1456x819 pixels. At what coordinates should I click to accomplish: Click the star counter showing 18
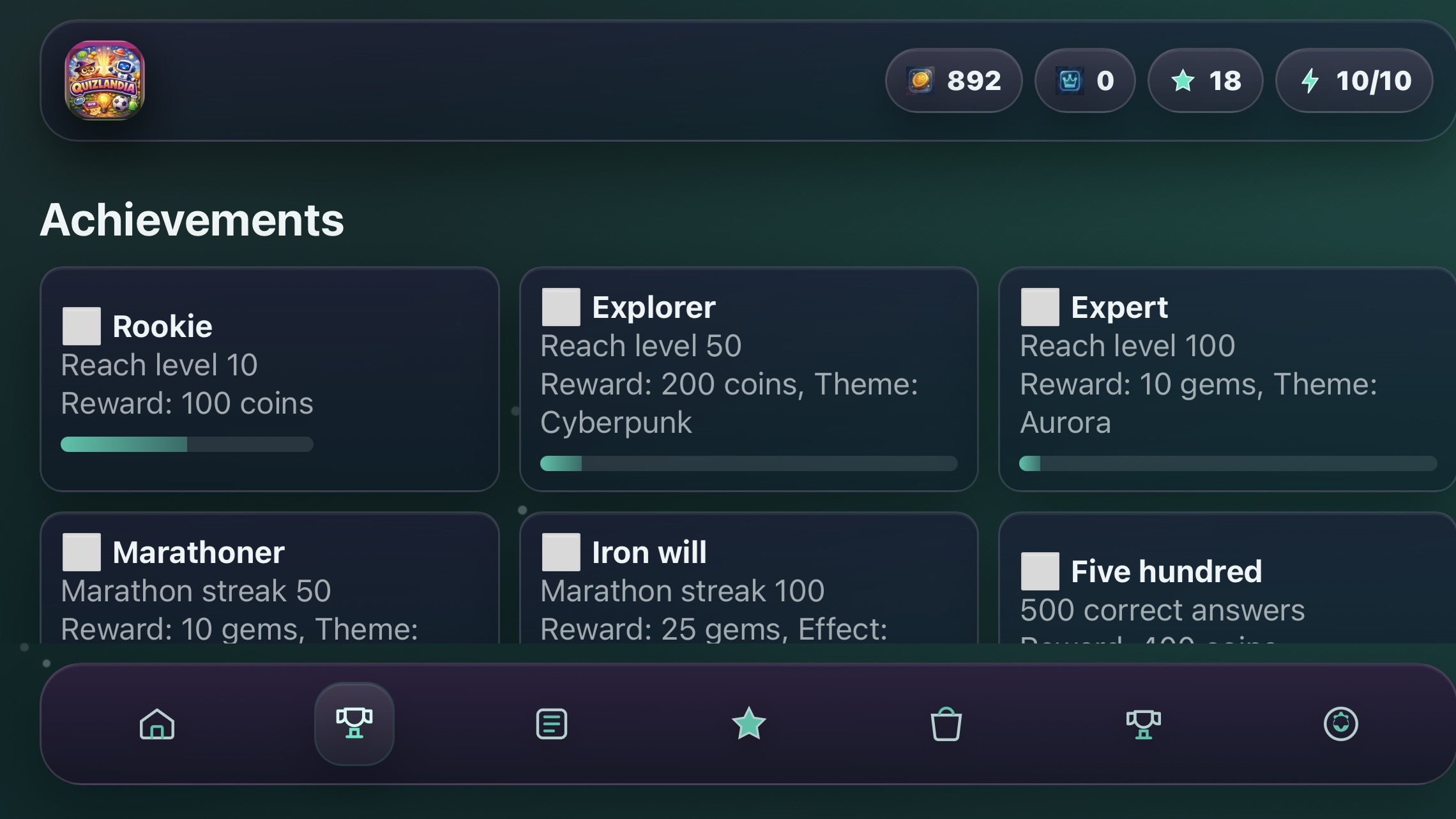click(x=1205, y=80)
